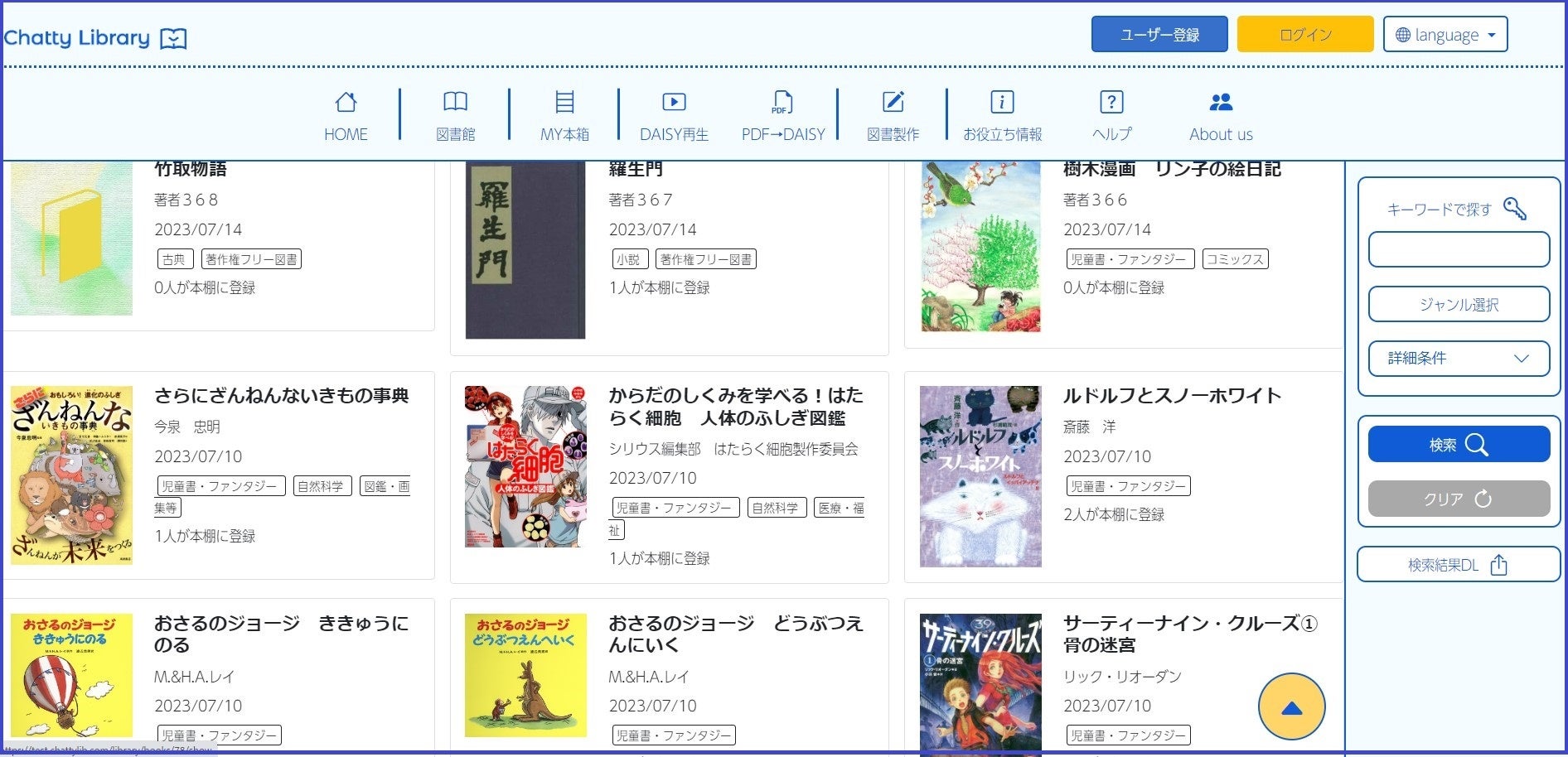This screenshot has height=757, width=1568.
Task: Open the MY本箱 bookshelf icon
Action: click(x=564, y=102)
